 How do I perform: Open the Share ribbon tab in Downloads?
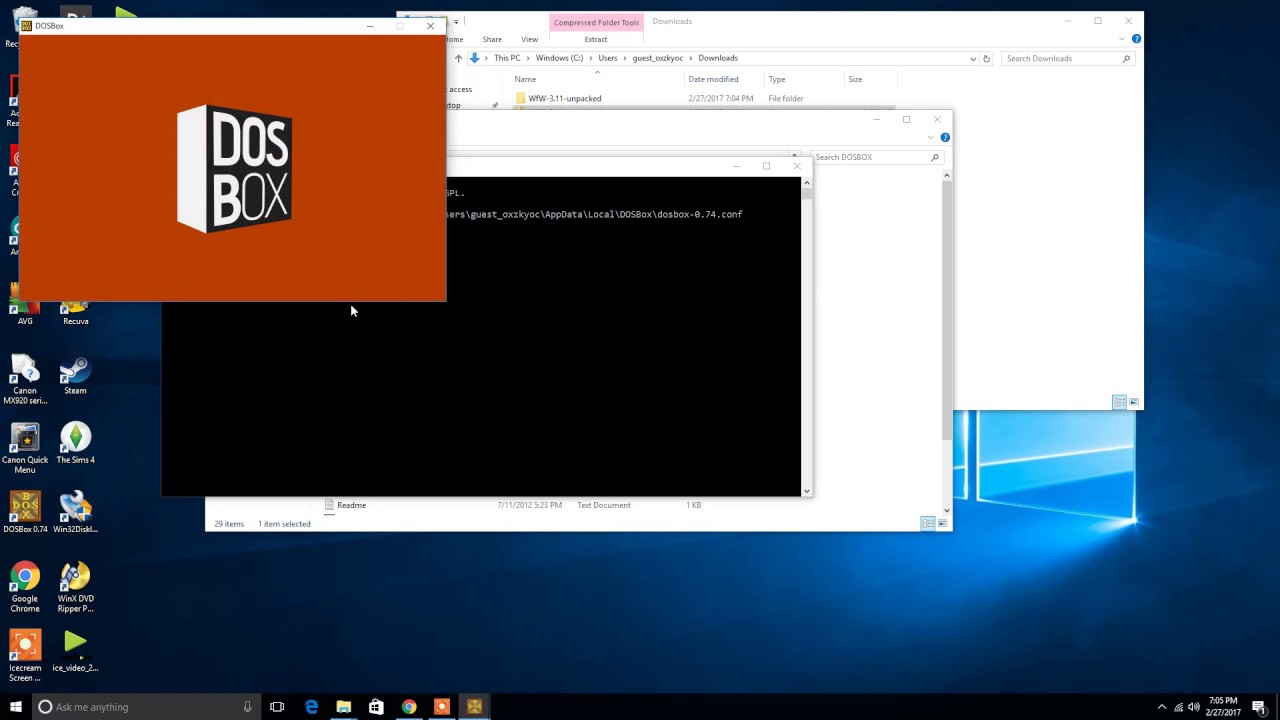tap(492, 39)
